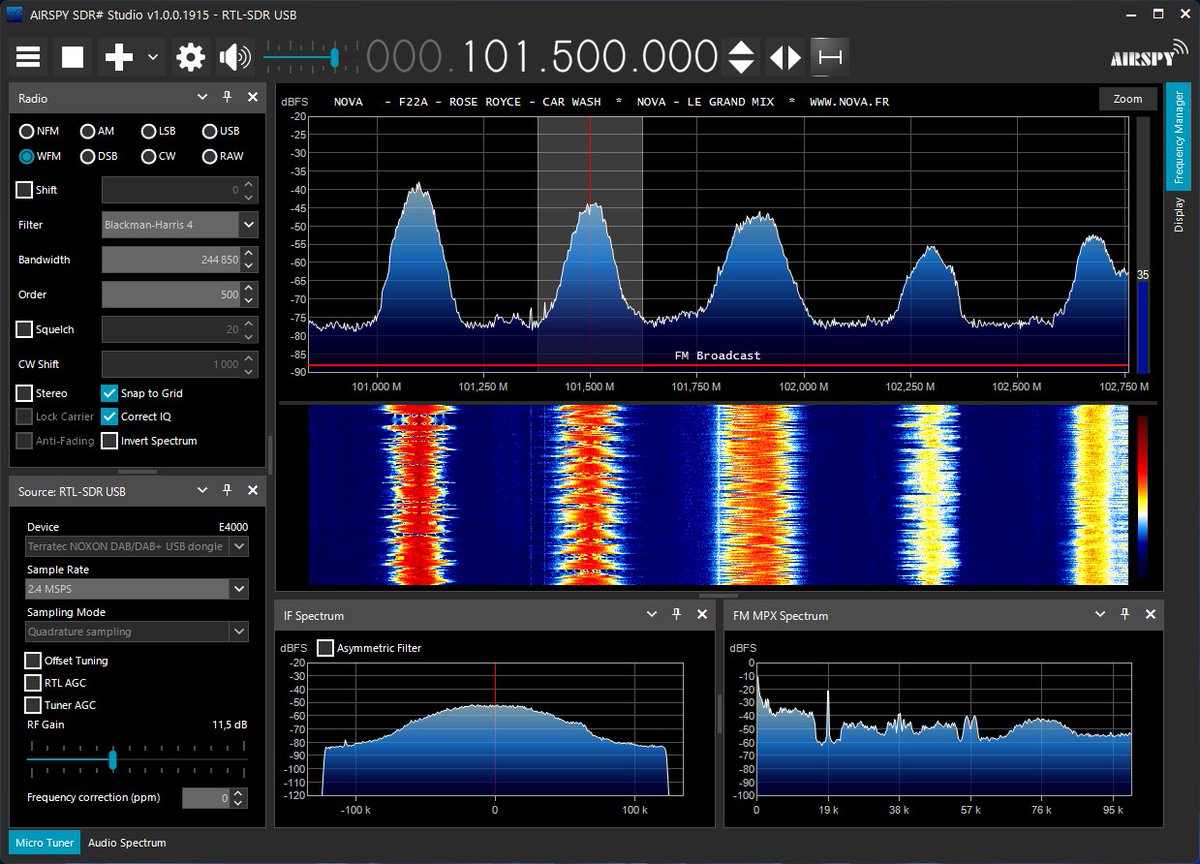Close the FM MPX Spectrum panel
The height and width of the screenshot is (864, 1200).
pyautogui.click(x=1151, y=615)
